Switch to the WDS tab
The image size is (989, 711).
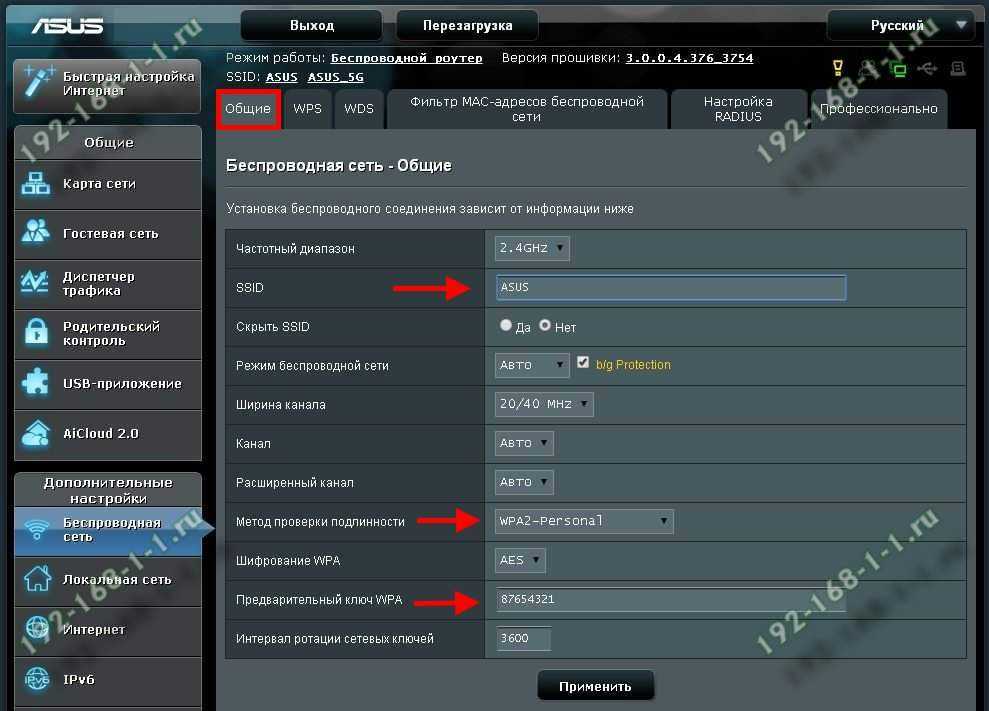coord(359,109)
